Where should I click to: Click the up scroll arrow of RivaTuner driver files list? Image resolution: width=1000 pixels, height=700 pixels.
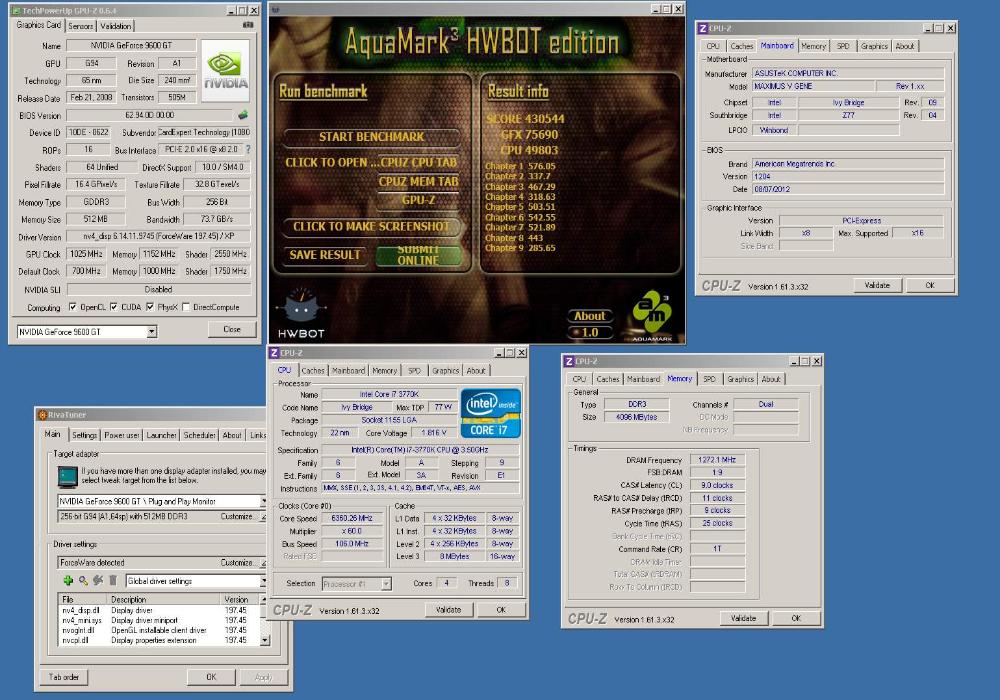coord(263,599)
